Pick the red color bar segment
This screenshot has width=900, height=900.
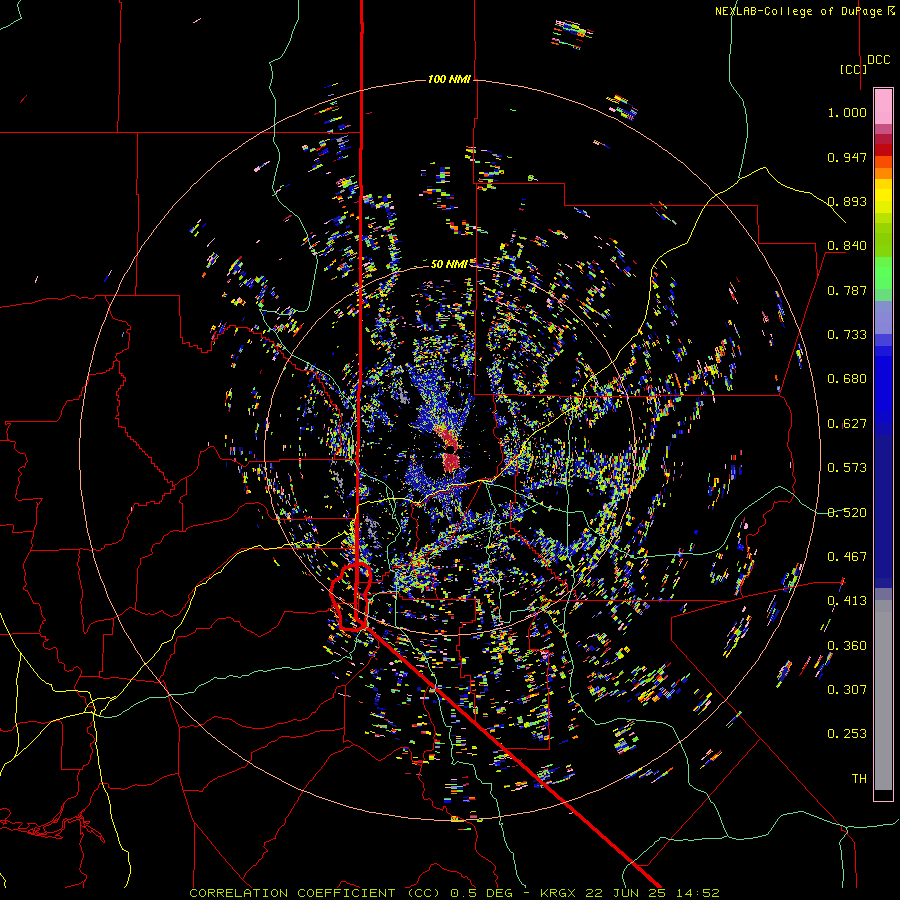pyautogui.click(x=883, y=150)
